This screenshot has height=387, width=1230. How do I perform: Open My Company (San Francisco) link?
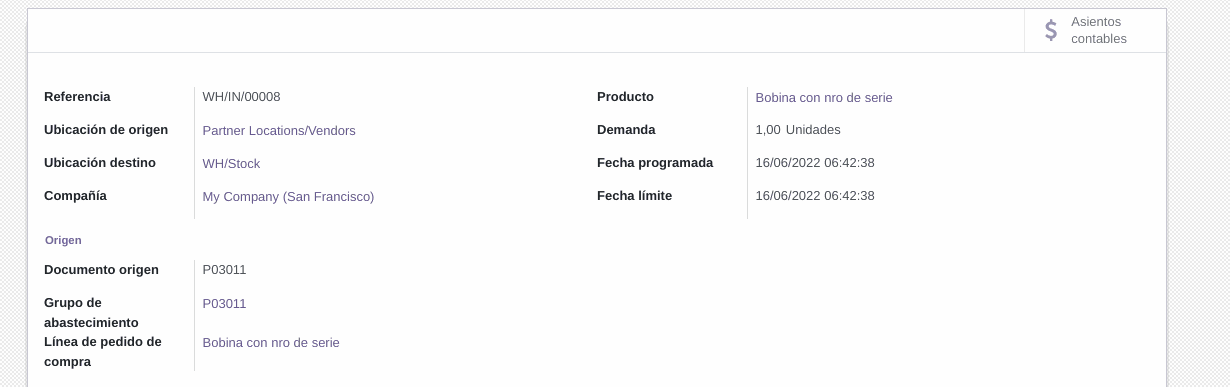[288, 196]
